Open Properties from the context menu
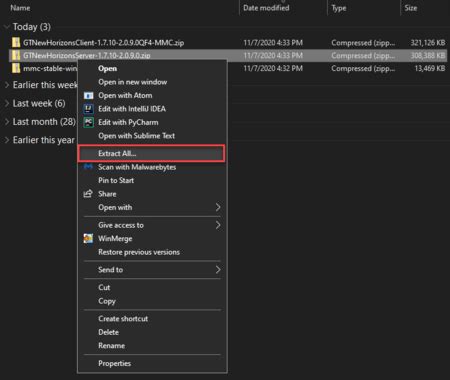The image size is (450, 380). point(114,363)
